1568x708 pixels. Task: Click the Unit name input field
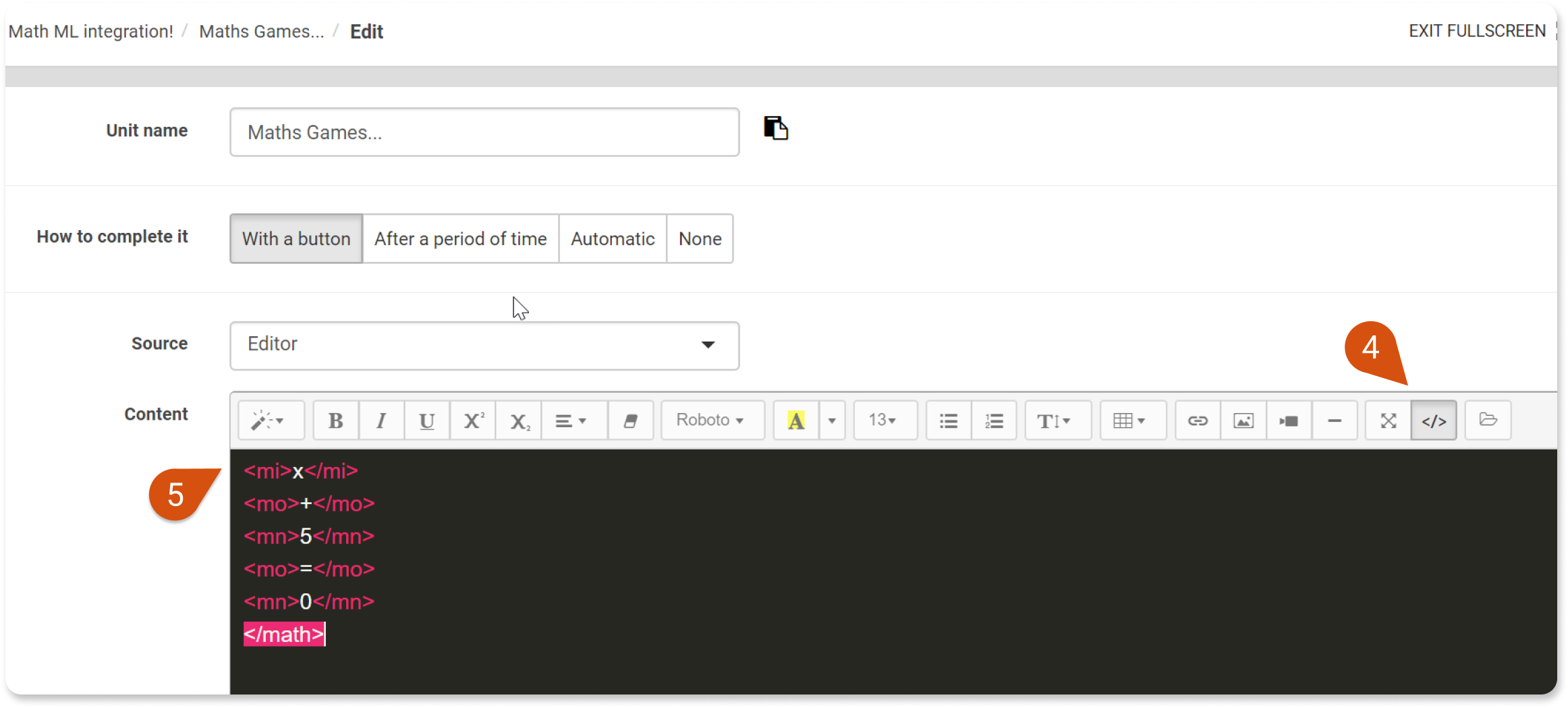[x=484, y=132]
